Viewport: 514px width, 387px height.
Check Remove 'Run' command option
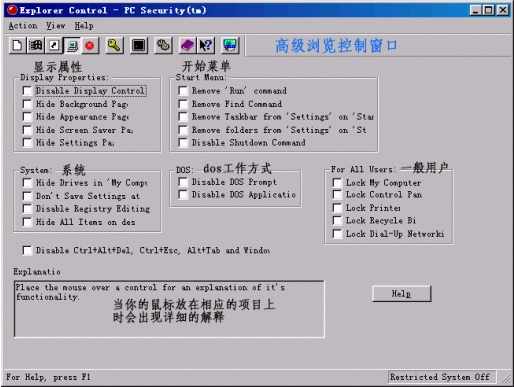[x=183, y=91]
